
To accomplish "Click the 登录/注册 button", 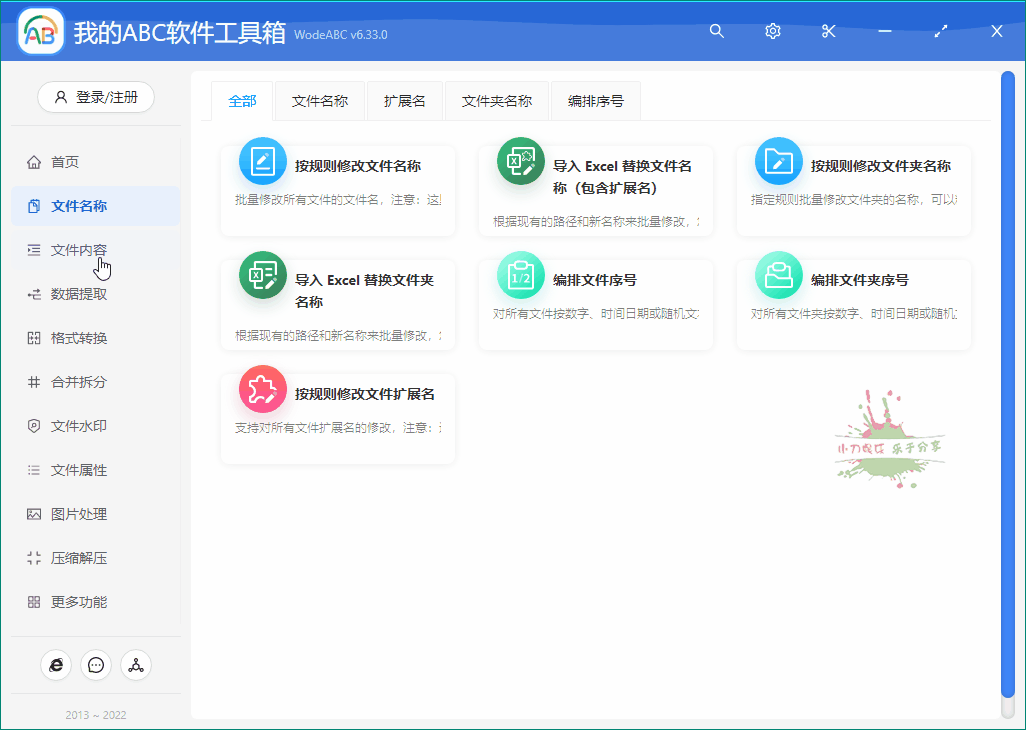I will pyautogui.click(x=96, y=97).
